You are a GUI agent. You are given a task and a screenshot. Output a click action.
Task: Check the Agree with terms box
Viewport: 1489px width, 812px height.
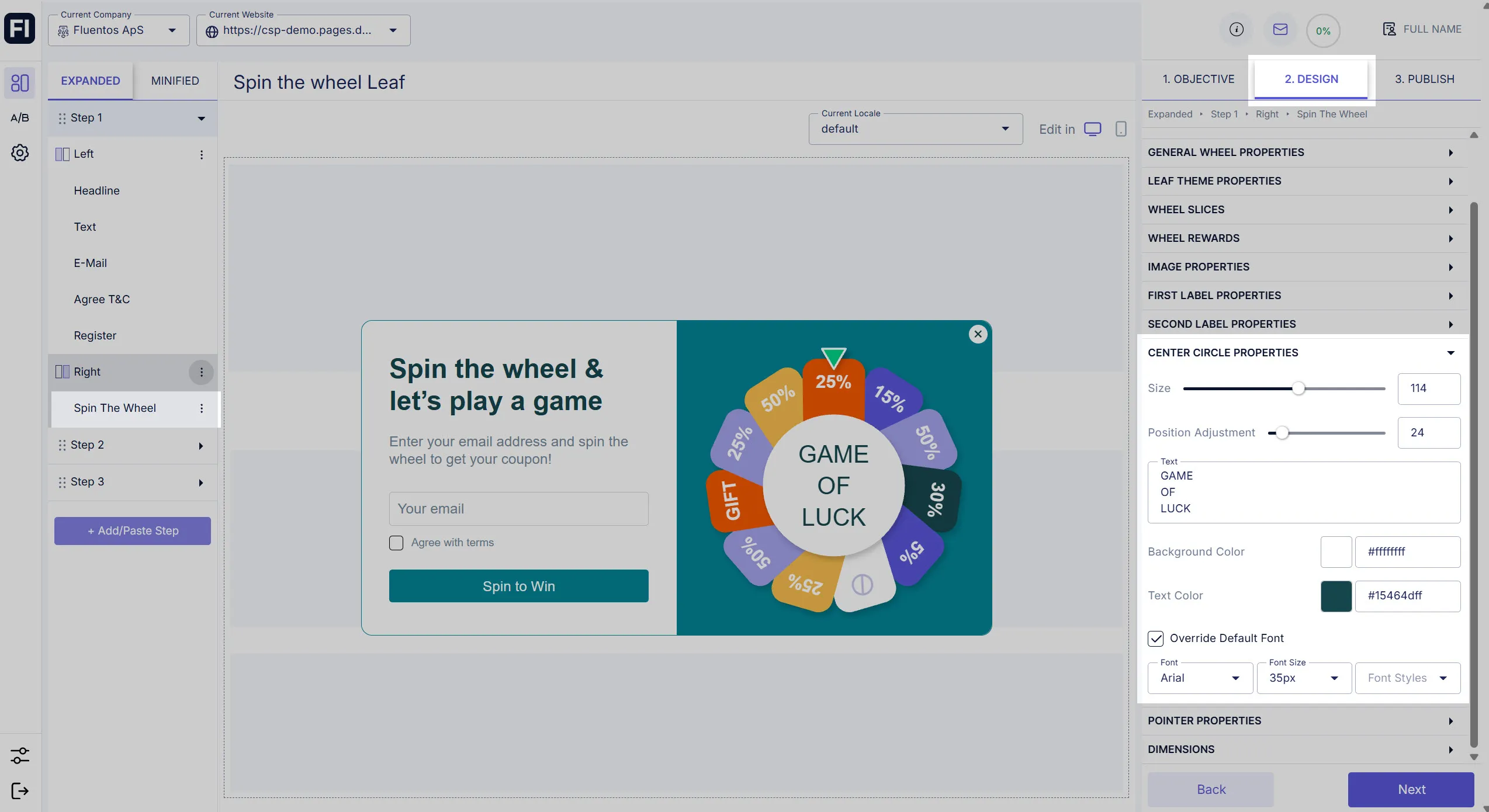point(396,543)
